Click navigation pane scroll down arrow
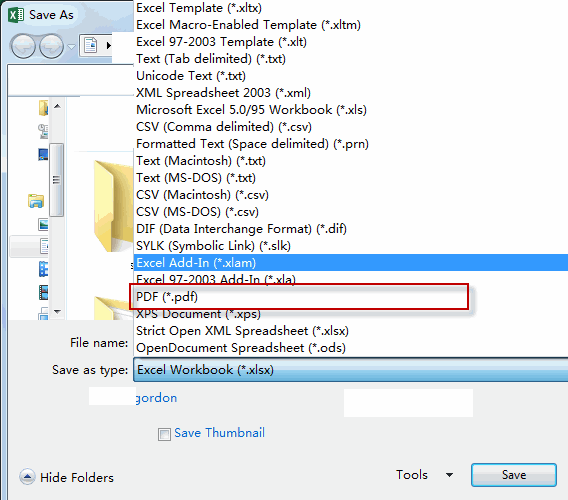568x500 pixels. click(57, 312)
